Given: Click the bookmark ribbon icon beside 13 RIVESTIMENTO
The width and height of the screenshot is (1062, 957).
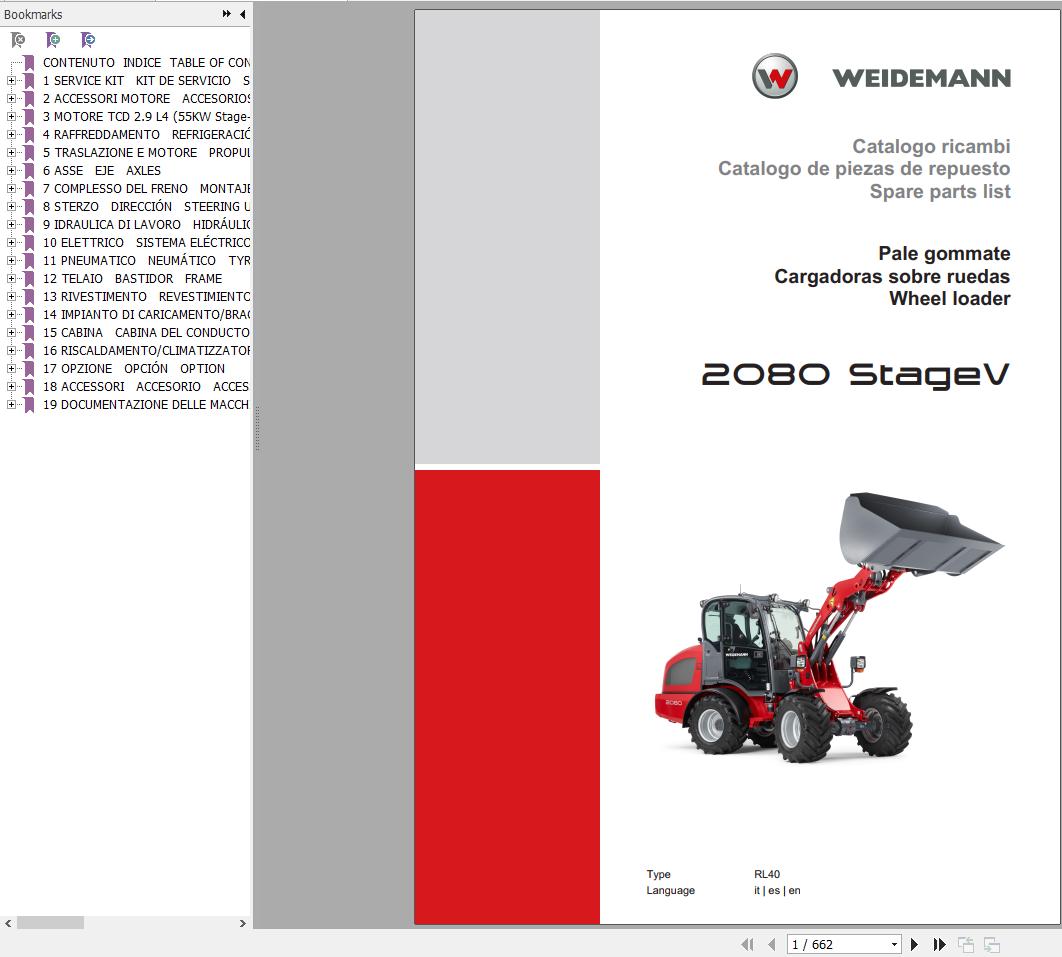Looking at the screenshot, I should [x=29, y=297].
